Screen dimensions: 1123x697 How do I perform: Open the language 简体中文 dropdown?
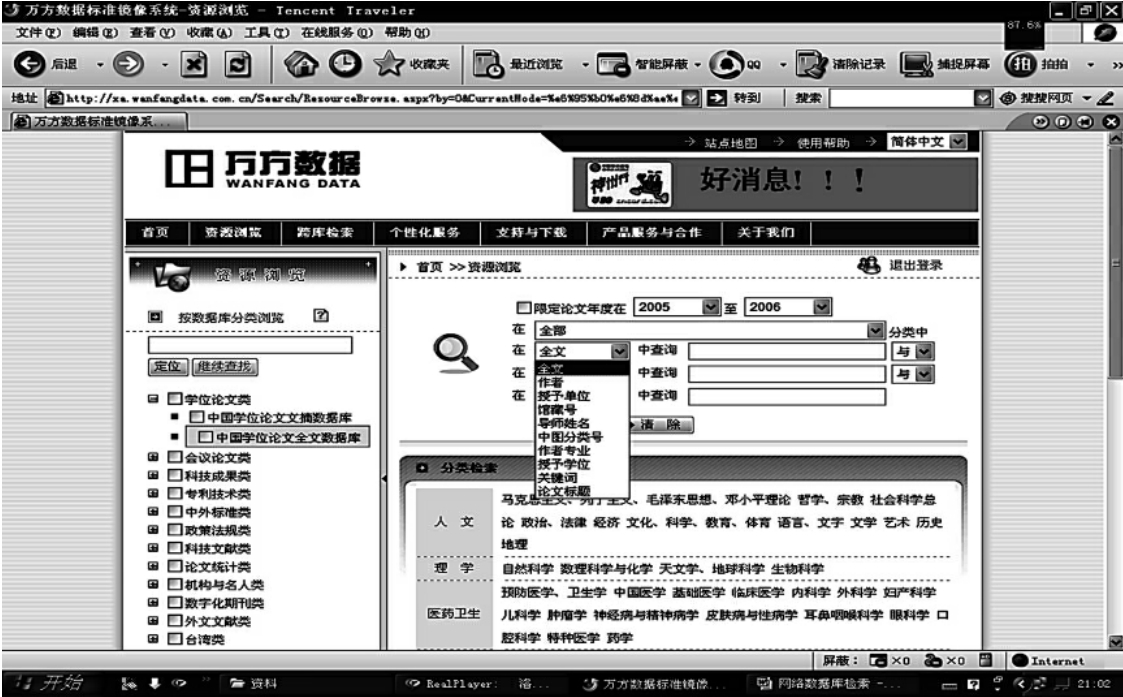coord(958,141)
